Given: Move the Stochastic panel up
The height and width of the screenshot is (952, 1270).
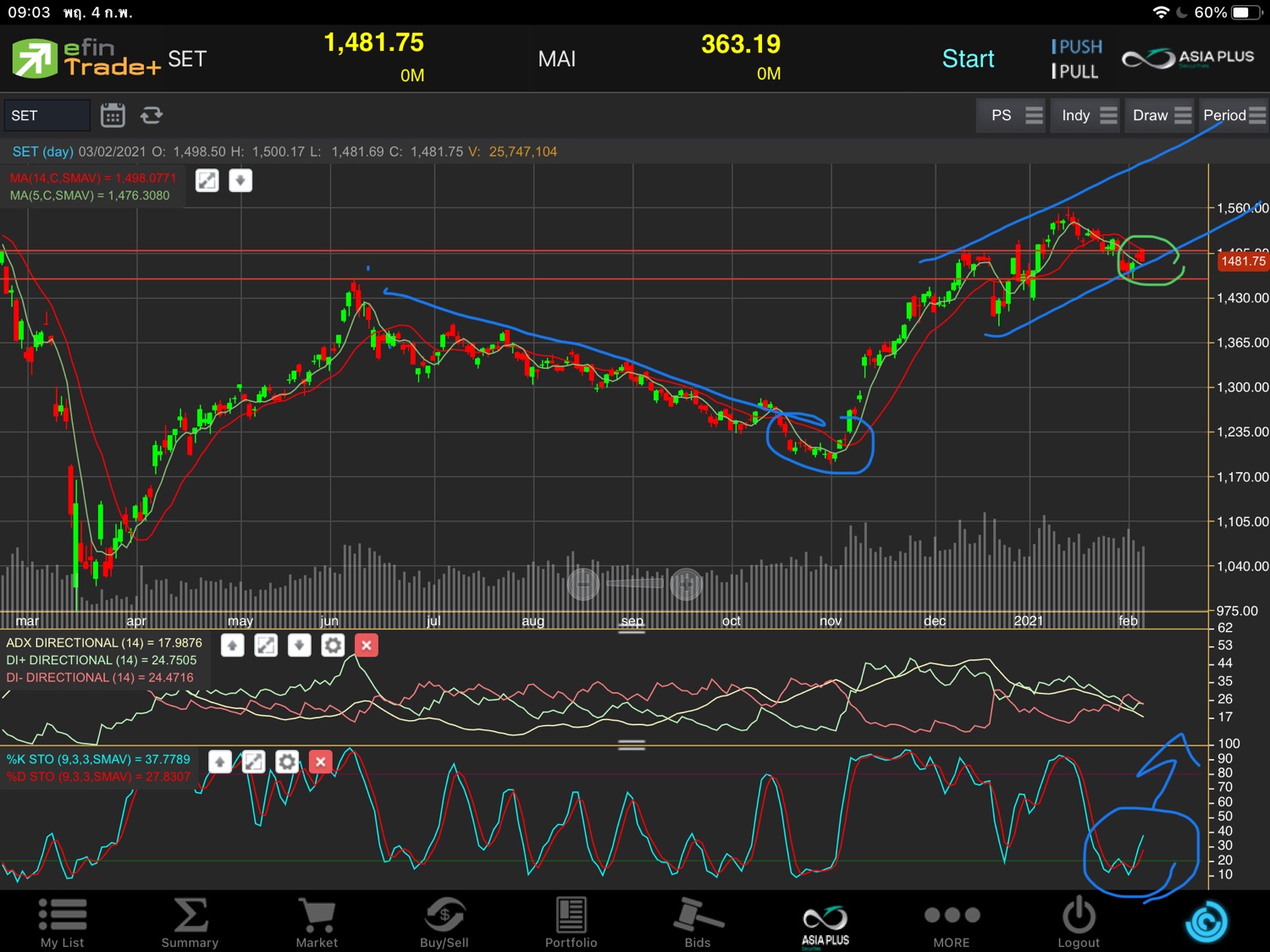Looking at the screenshot, I should click(220, 762).
